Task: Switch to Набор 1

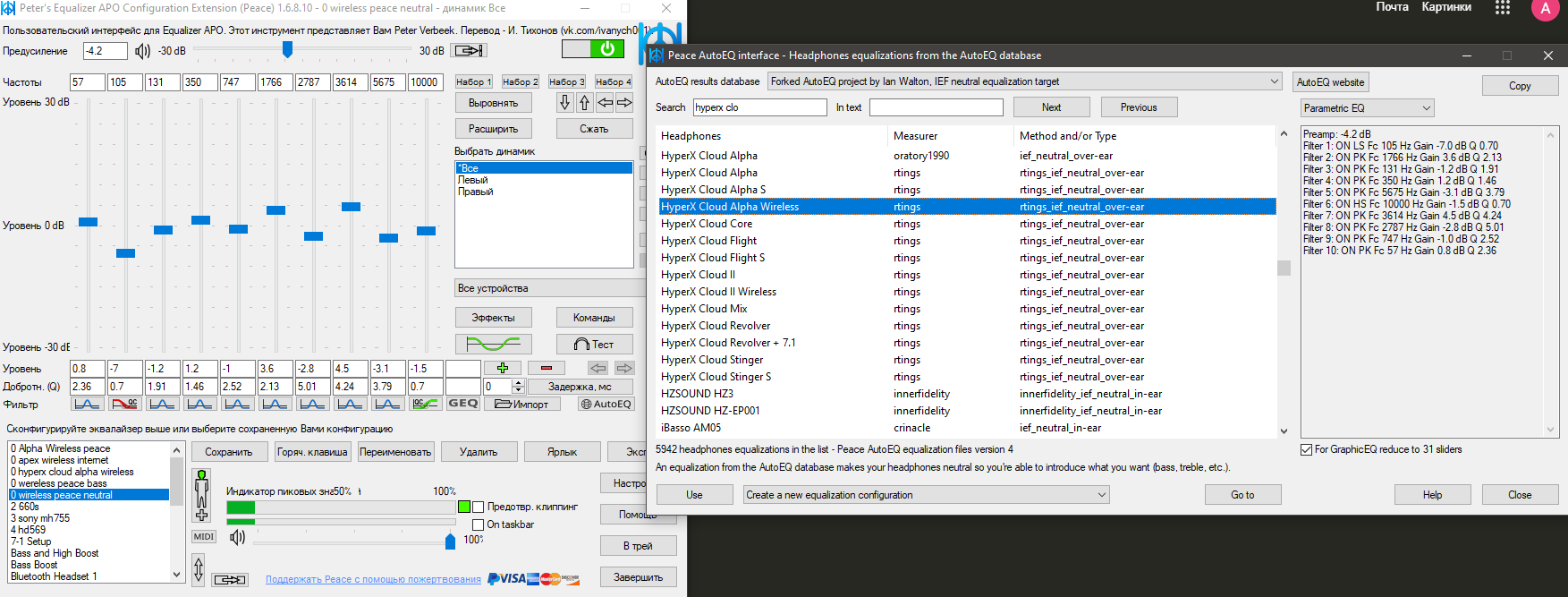Action: [473, 81]
